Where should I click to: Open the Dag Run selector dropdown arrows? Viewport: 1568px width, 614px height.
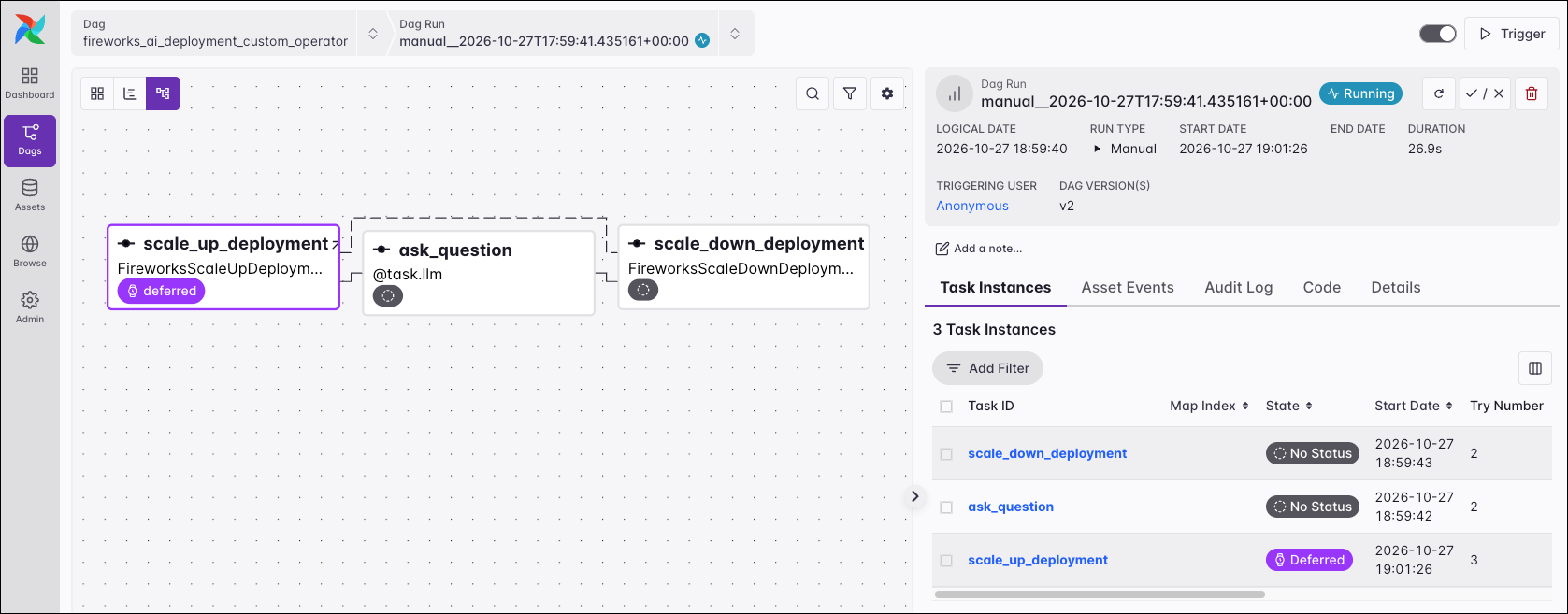pos(735,34)
